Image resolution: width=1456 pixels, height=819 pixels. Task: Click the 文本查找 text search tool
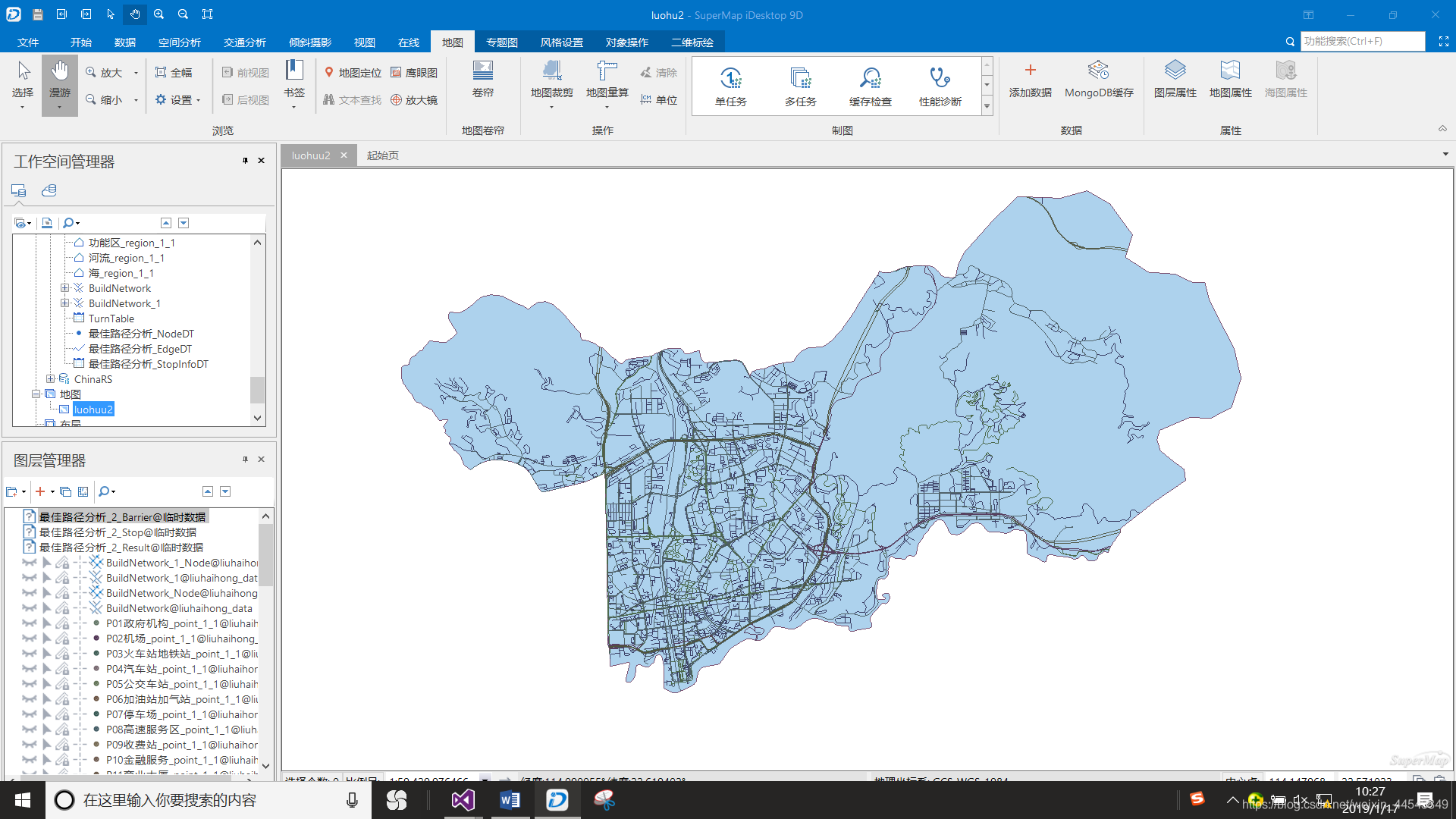click(x=352, y=100)
